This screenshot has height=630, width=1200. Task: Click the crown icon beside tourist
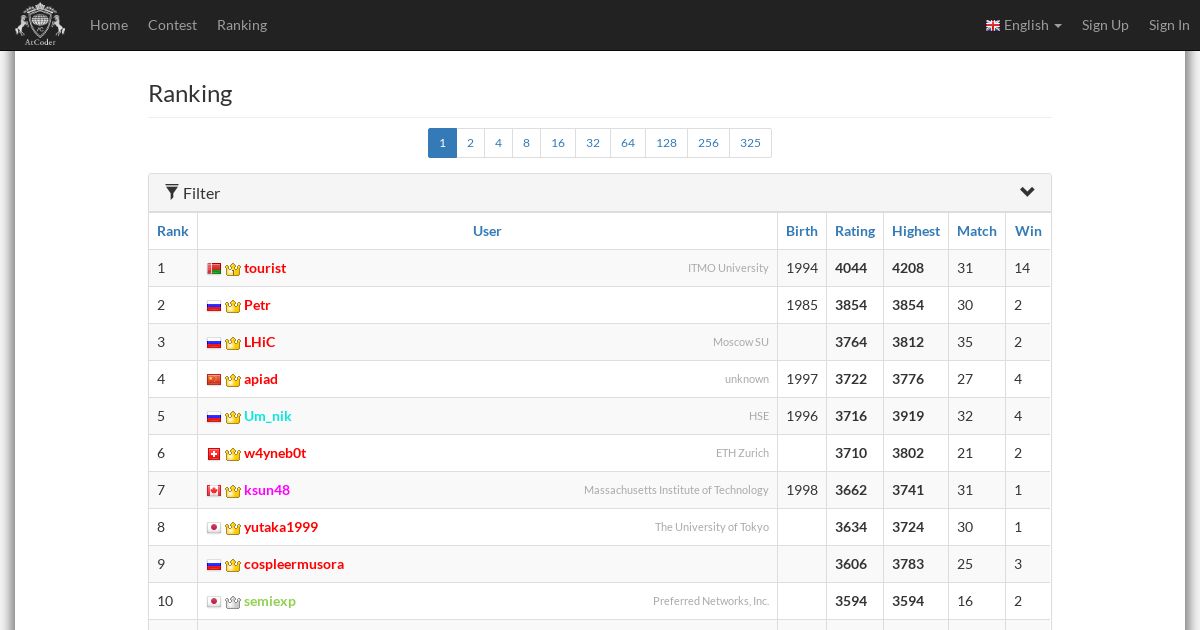(233, 269)
